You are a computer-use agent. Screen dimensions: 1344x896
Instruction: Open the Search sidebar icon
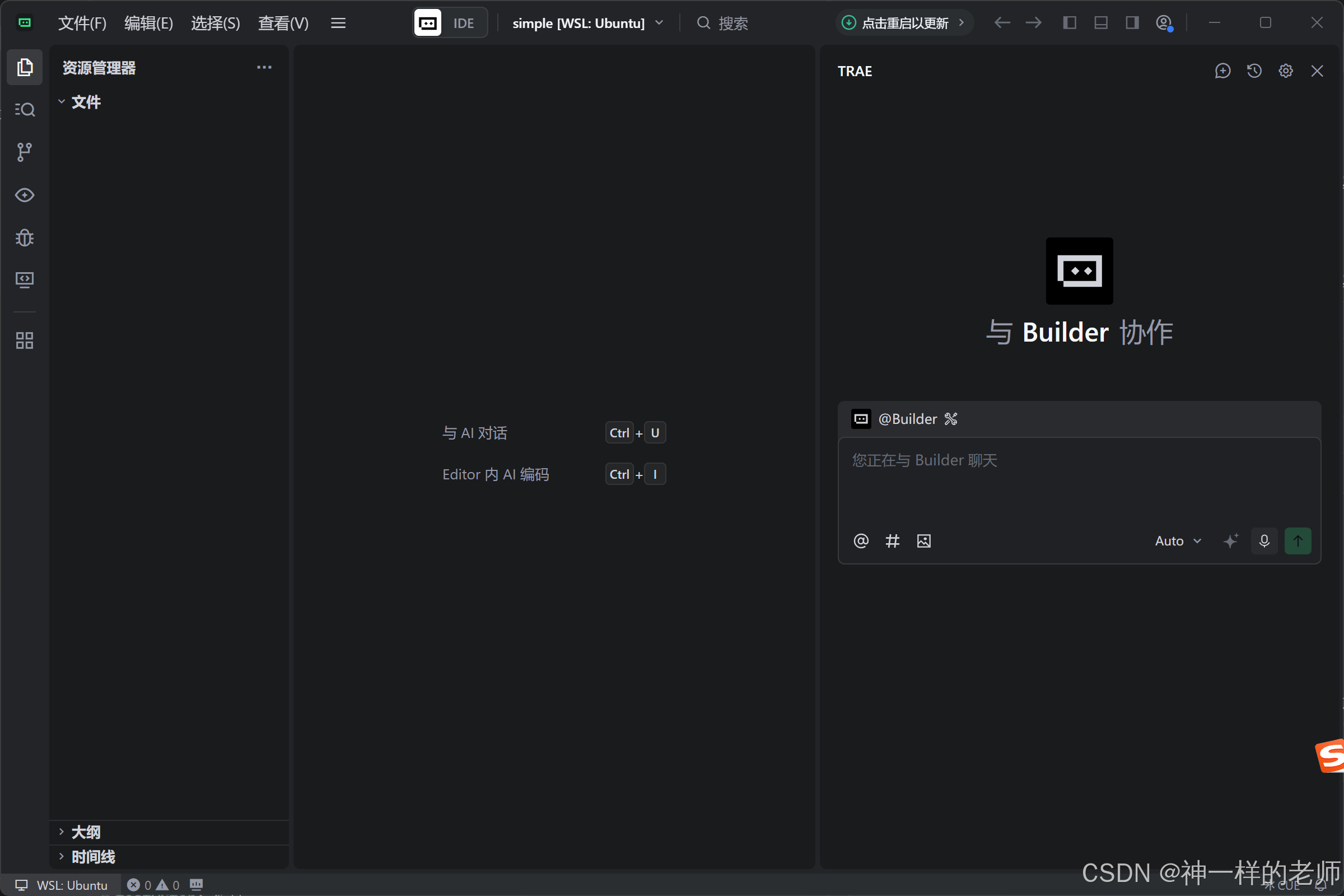[25, 109]
